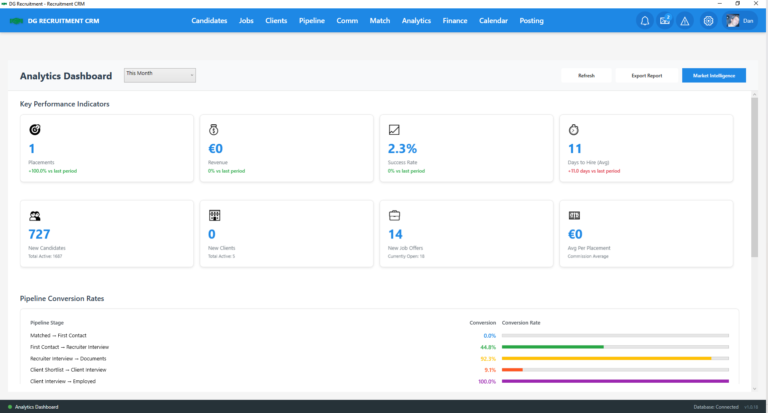Click Dan's profile avatar
The height and width of the screenshot is (413, 768).
coord(733,20)
